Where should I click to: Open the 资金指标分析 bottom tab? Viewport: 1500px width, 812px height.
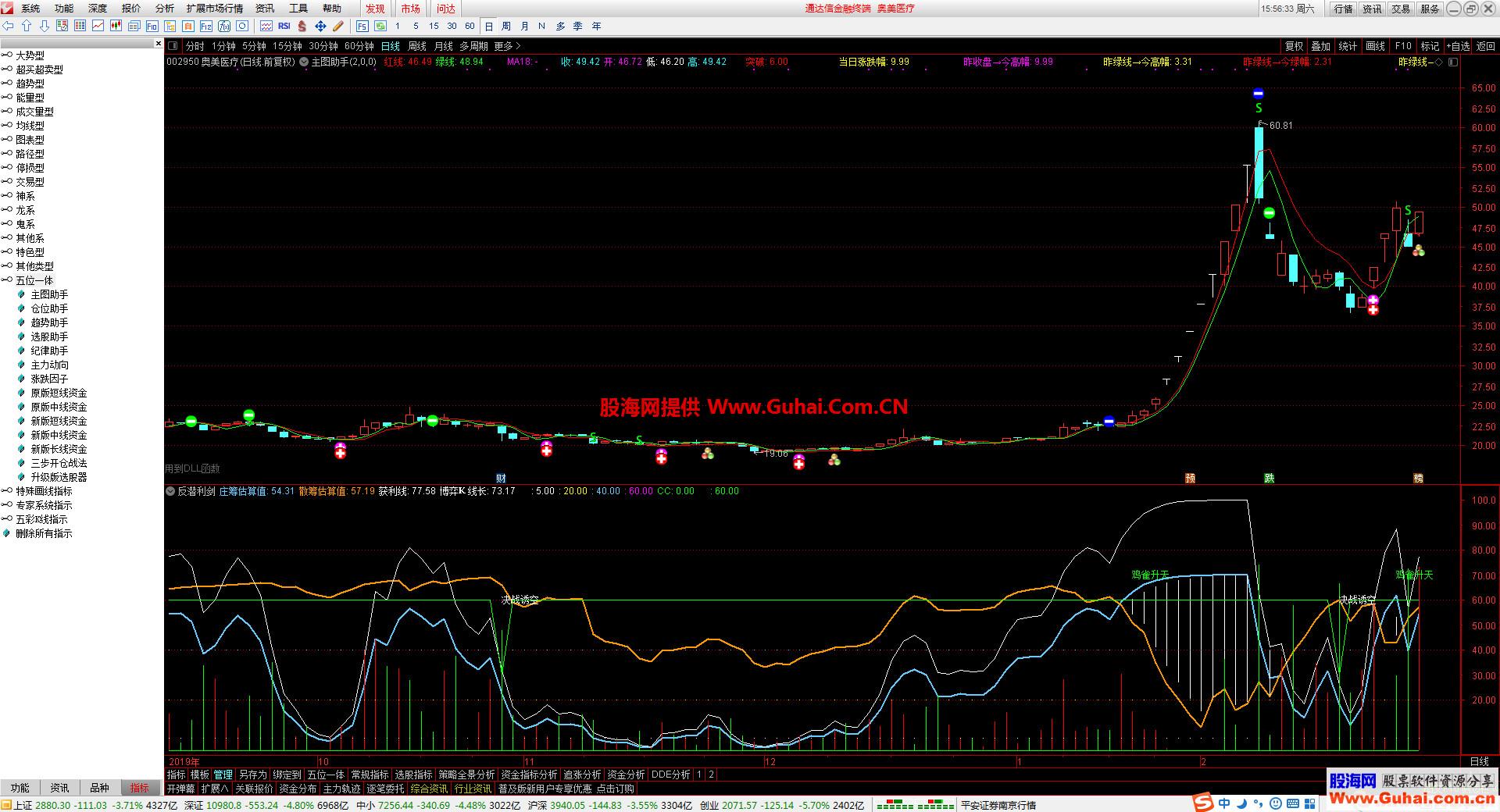(x=530, y=775)
